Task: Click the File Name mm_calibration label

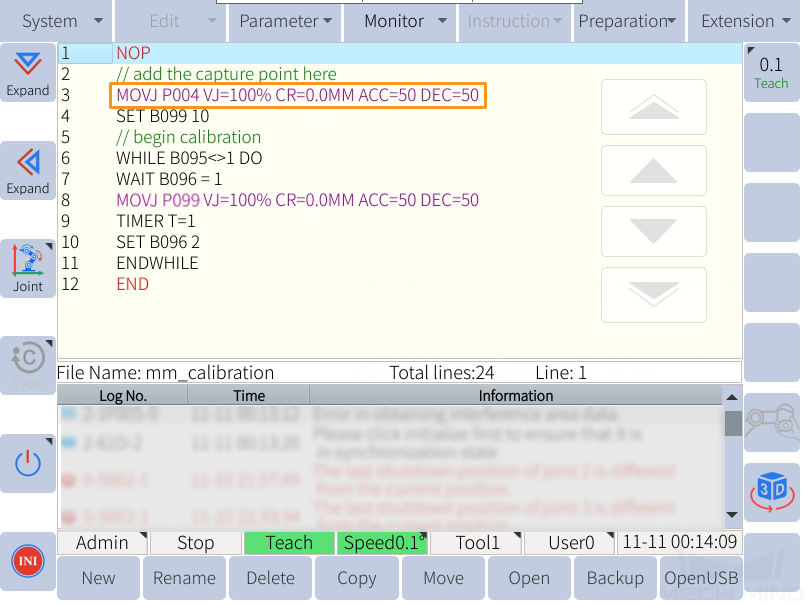Action: [x=166, y=373]
